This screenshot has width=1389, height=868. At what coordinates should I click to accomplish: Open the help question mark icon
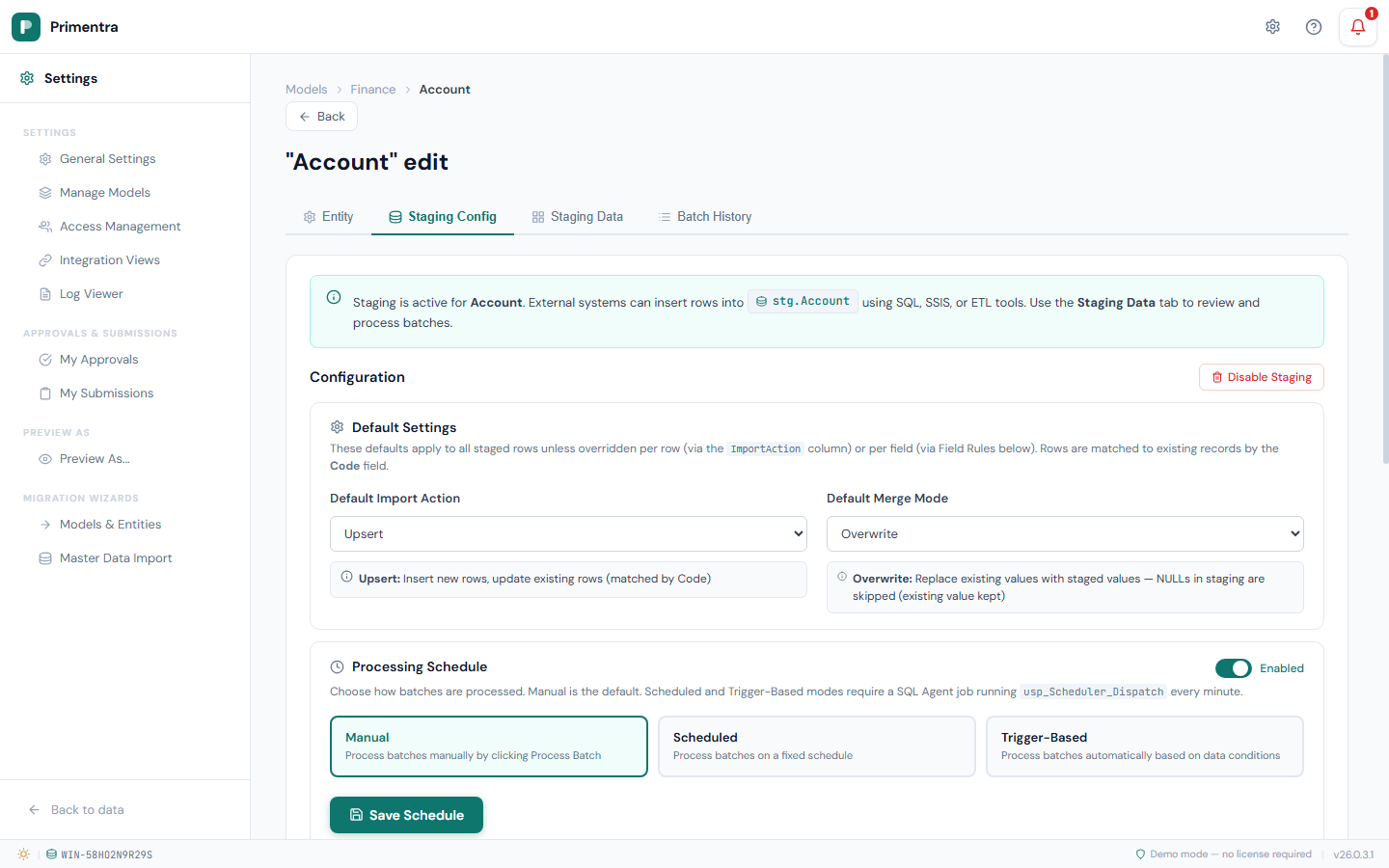[x=1313, y=27]
